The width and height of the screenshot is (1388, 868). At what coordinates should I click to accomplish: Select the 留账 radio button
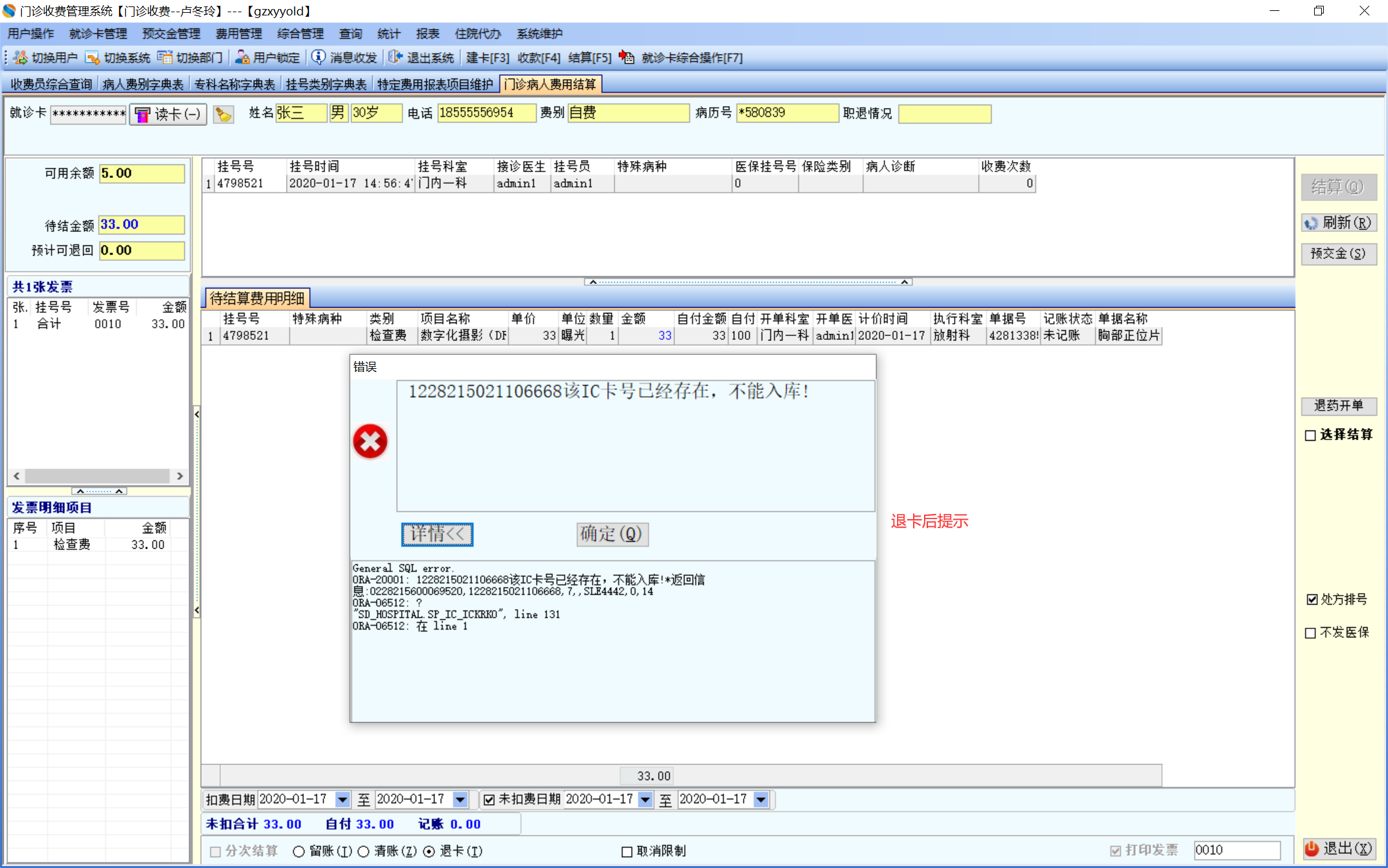tap(299, 851)
